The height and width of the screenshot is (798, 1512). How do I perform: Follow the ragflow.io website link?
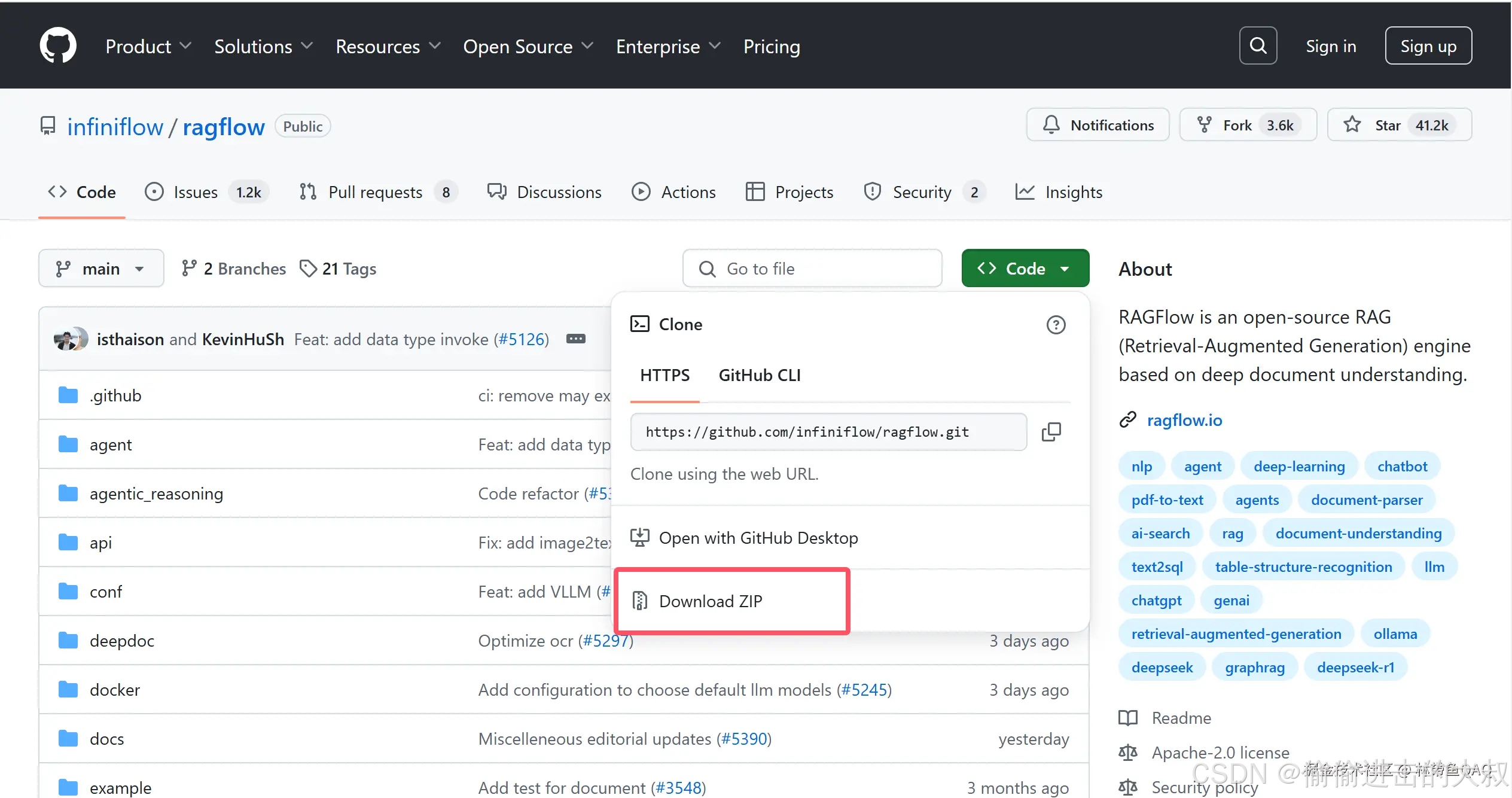click(x=1184, y=420)
